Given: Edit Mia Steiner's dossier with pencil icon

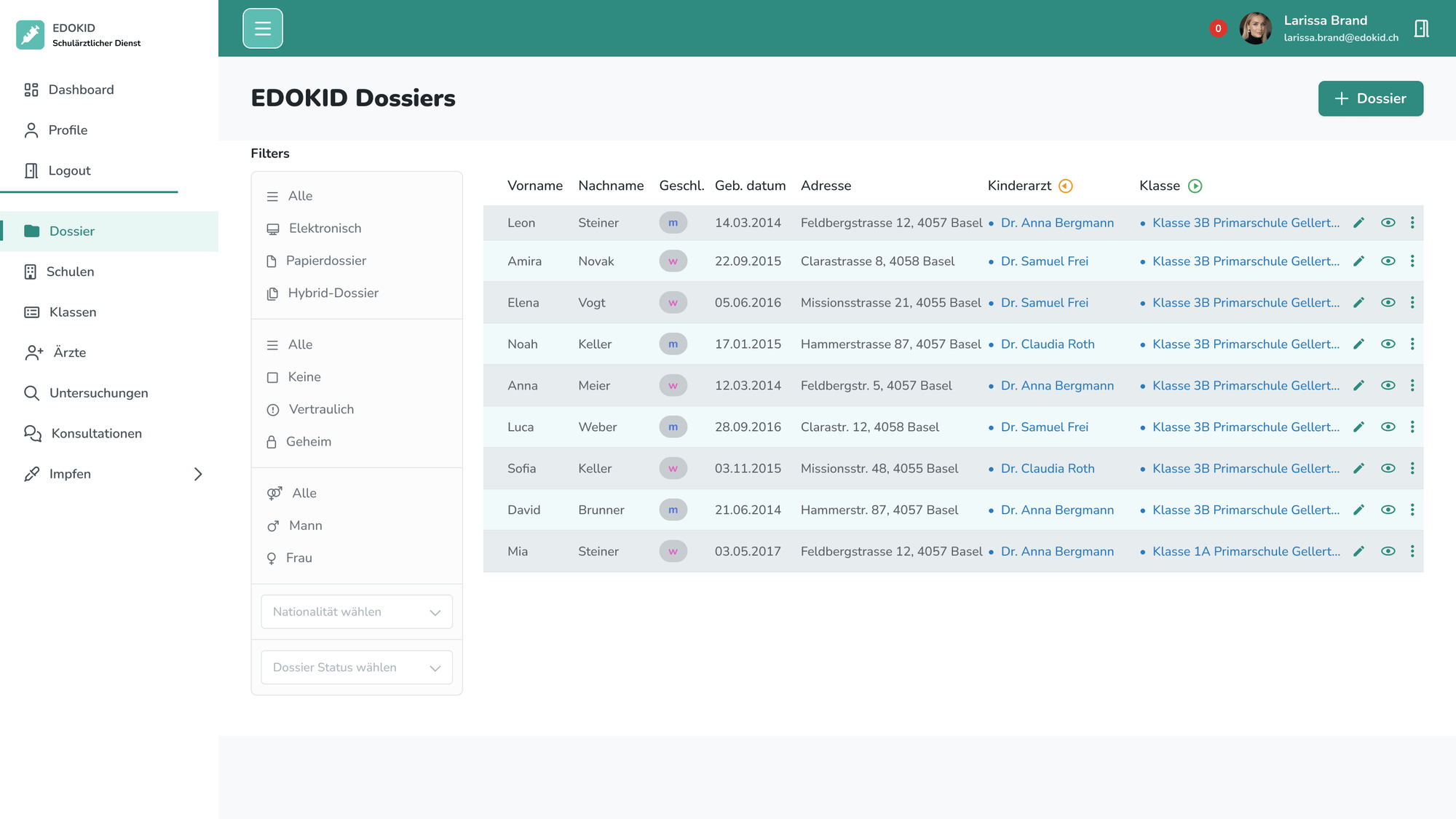Looking at the screenshot, I should pyautogui.click(x=1358, y=552).
